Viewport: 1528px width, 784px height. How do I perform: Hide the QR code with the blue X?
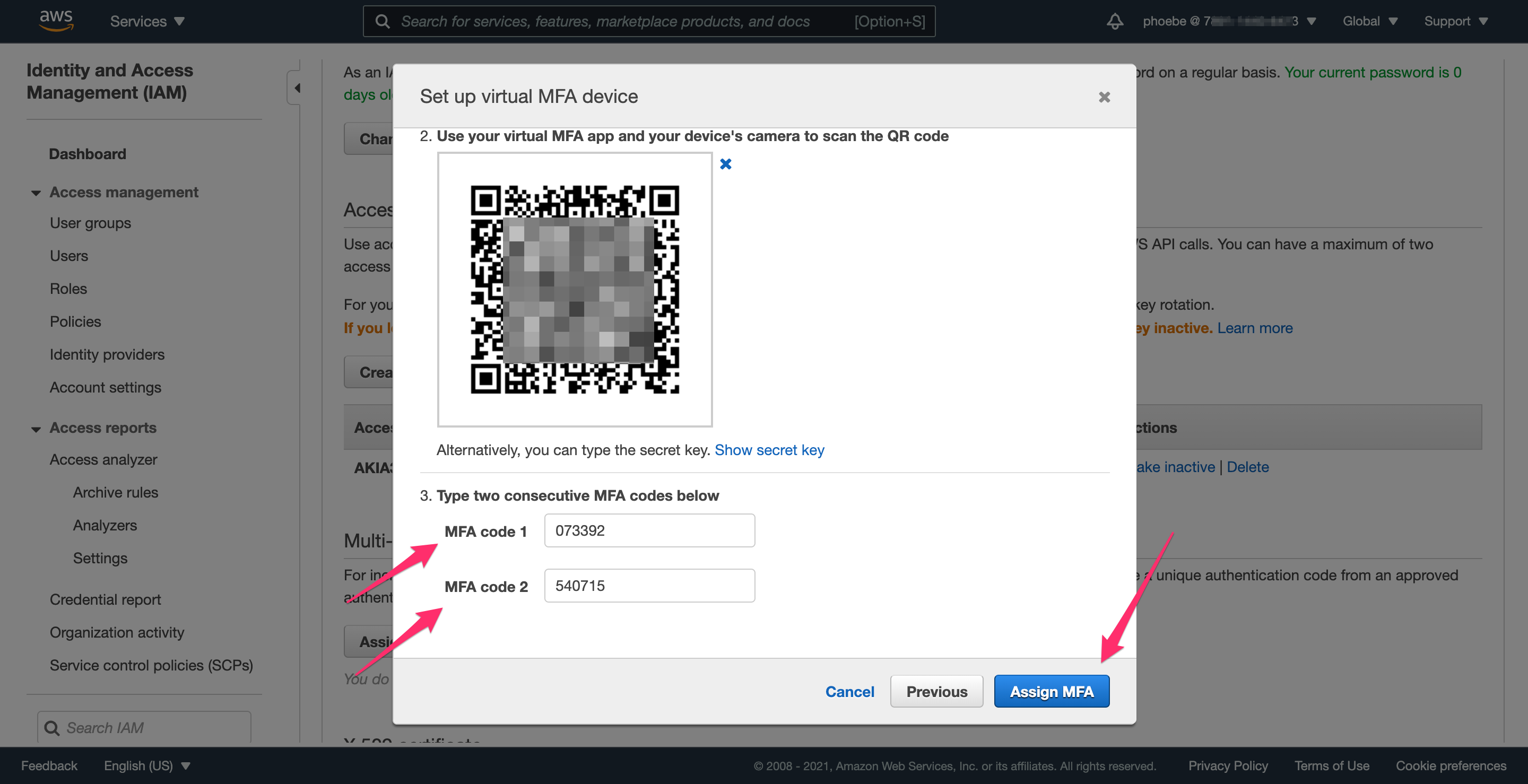(725, 164)
